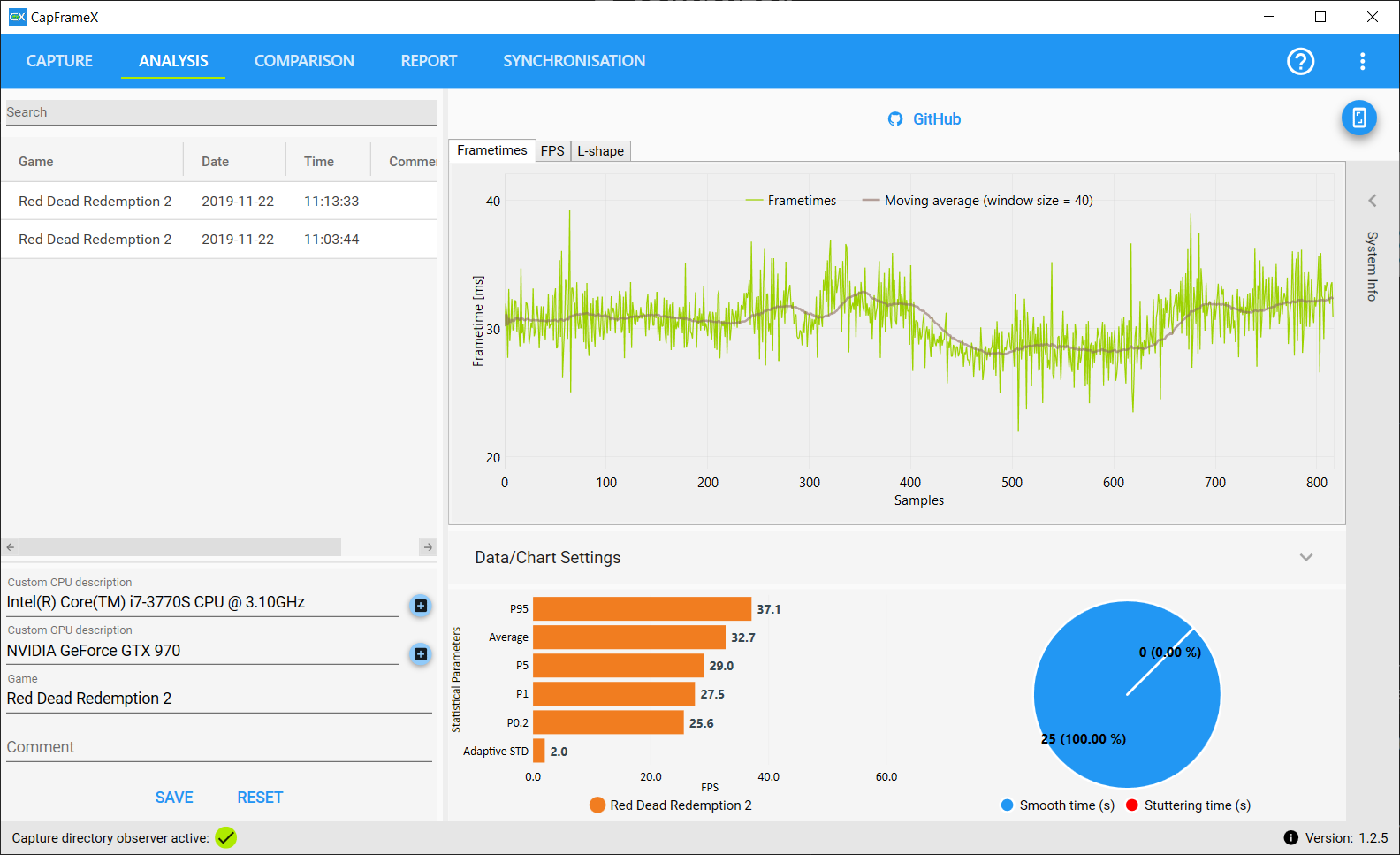Click the green capture observer check icon
This screenshot has height=855, width=1400.
coord(226,837)
